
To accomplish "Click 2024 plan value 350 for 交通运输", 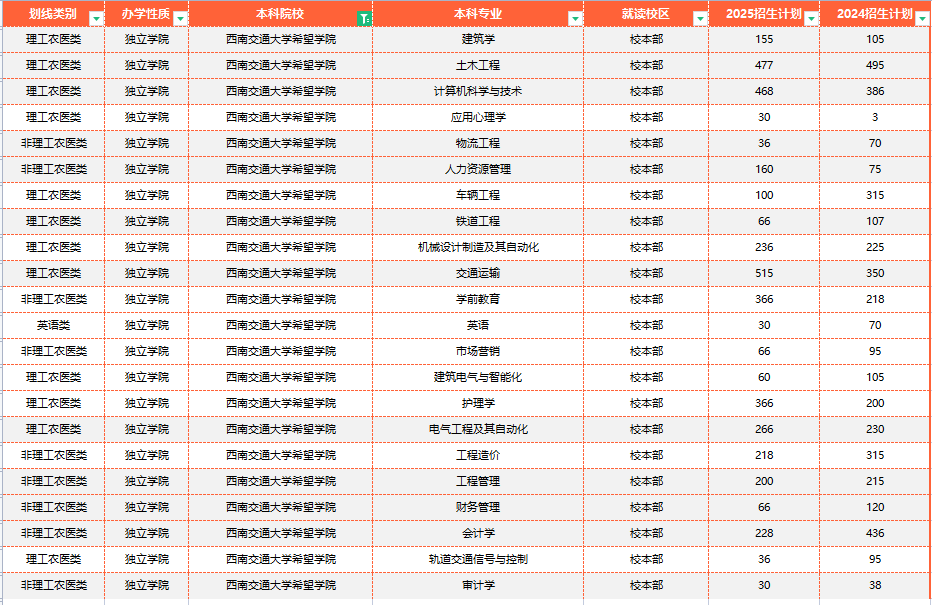I will click(x=875, y=273).
